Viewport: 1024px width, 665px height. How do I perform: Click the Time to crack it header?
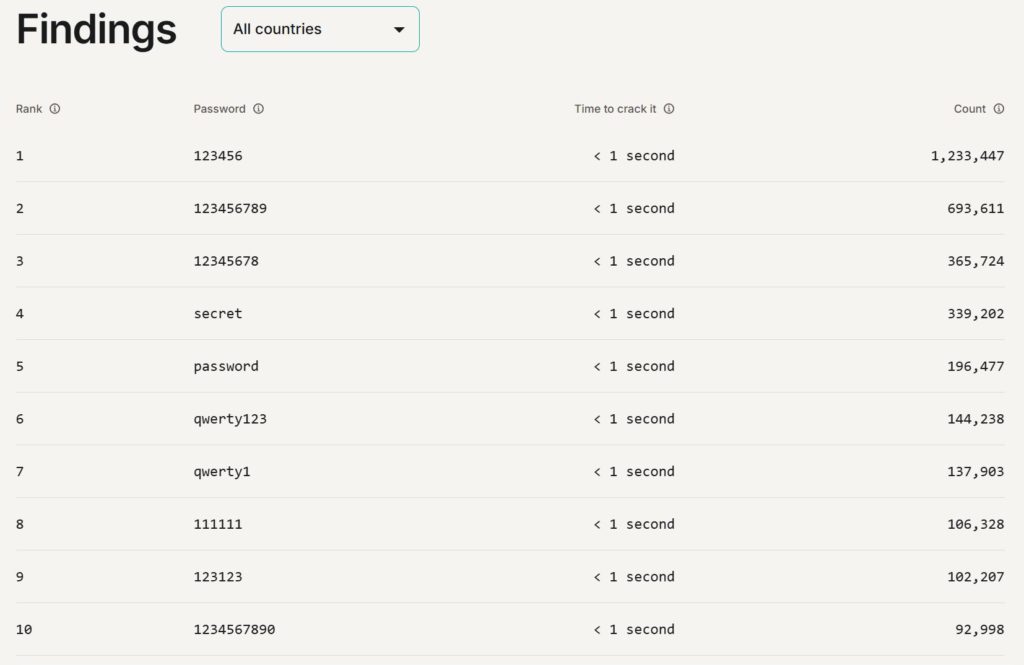point(615,108)
